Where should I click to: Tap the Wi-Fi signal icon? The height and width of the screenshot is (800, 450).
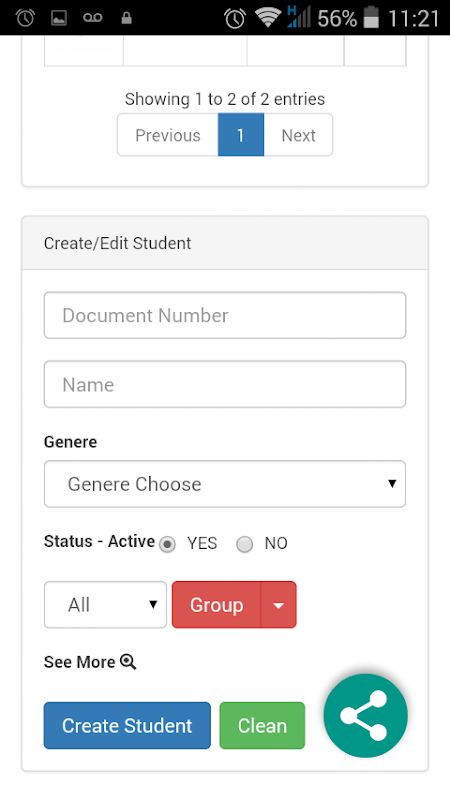266,18
